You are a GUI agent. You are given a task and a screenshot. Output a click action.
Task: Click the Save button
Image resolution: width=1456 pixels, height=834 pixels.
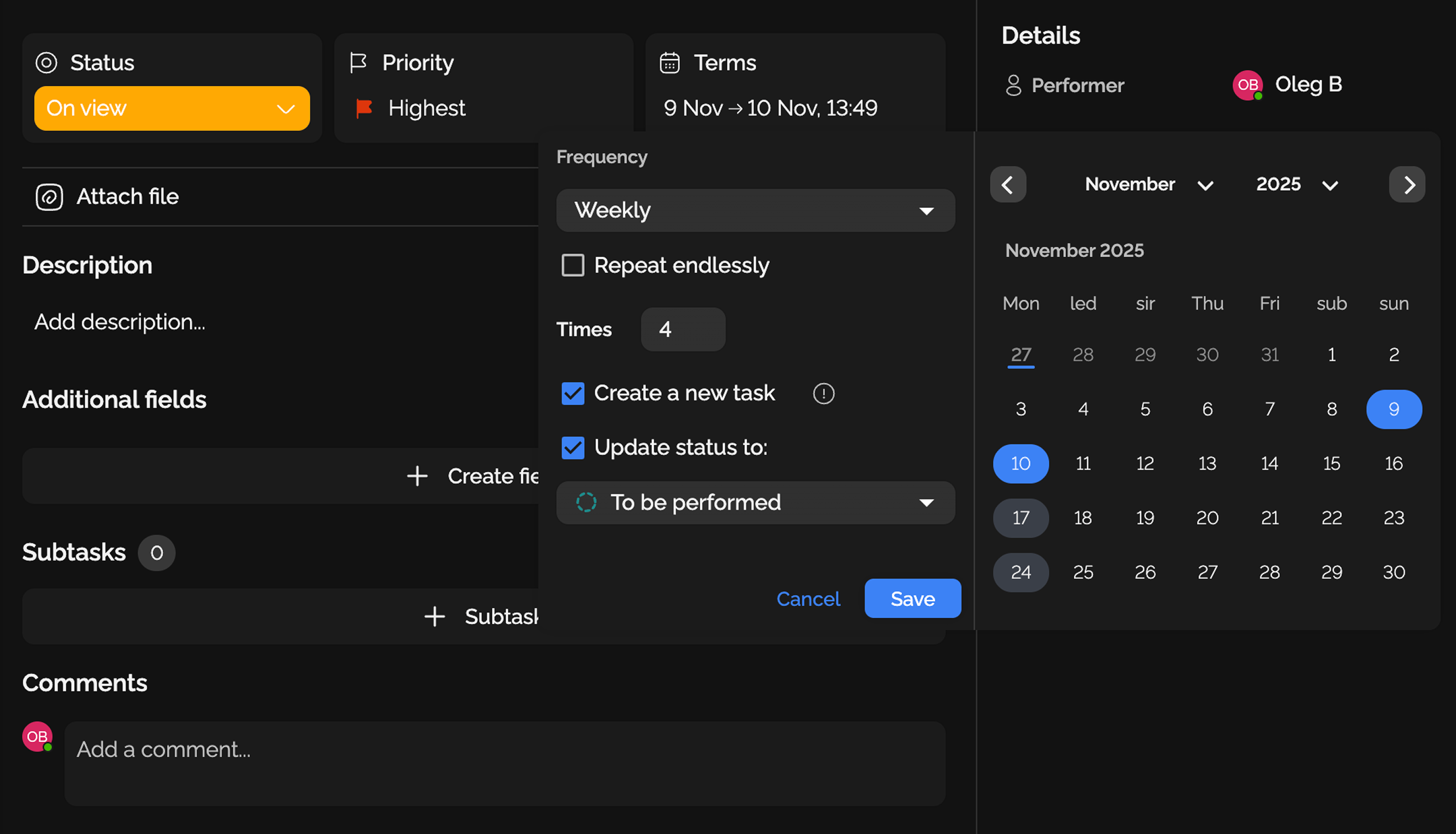click(912, 598)
